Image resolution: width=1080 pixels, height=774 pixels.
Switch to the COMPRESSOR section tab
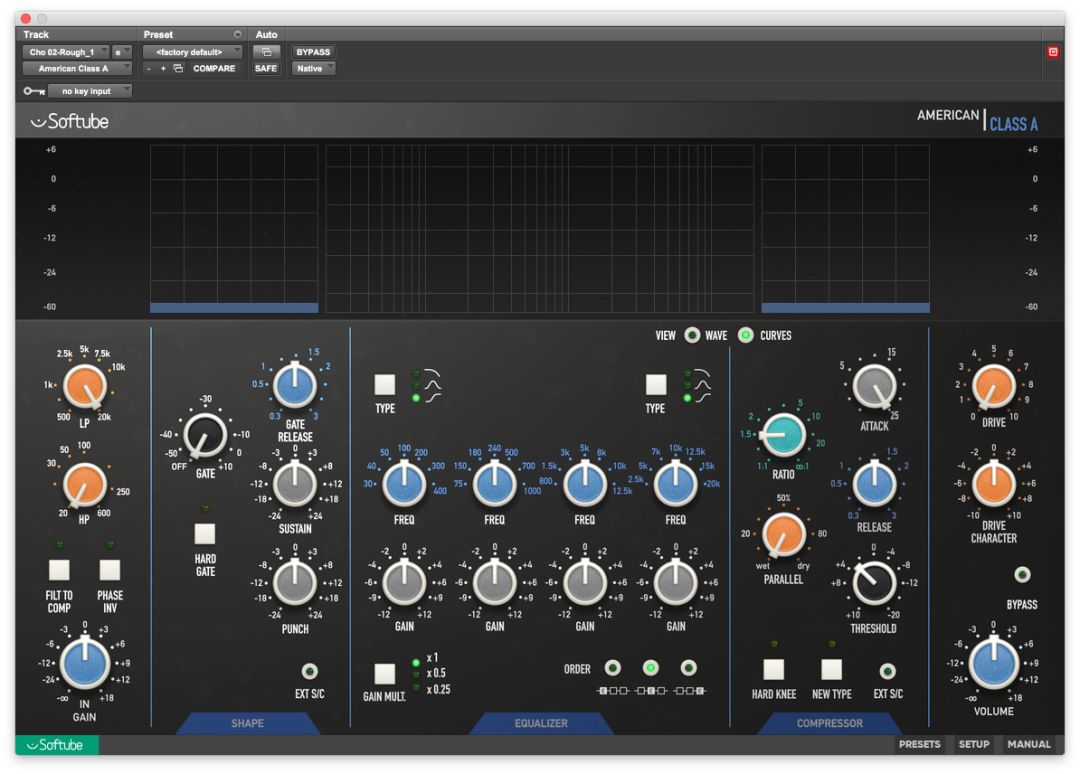point(830,723)
